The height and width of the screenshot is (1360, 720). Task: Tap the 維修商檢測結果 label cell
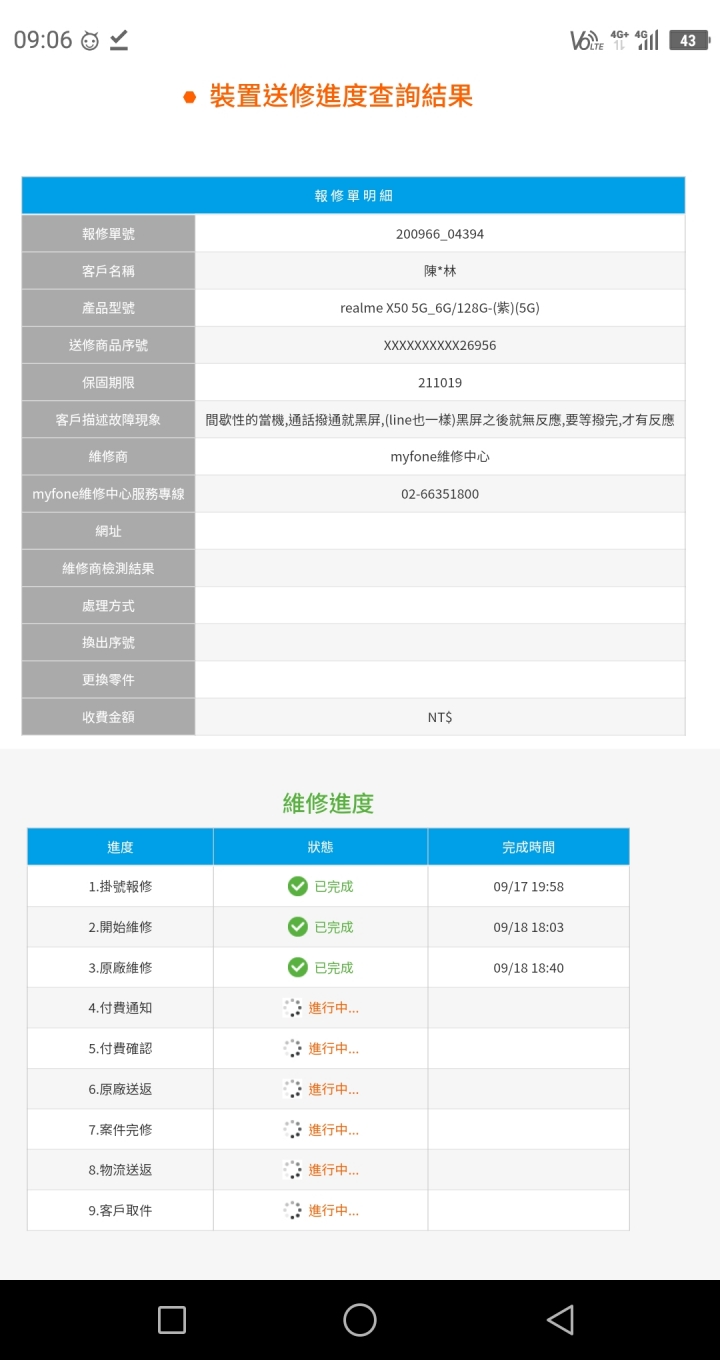tap(108, 568)
